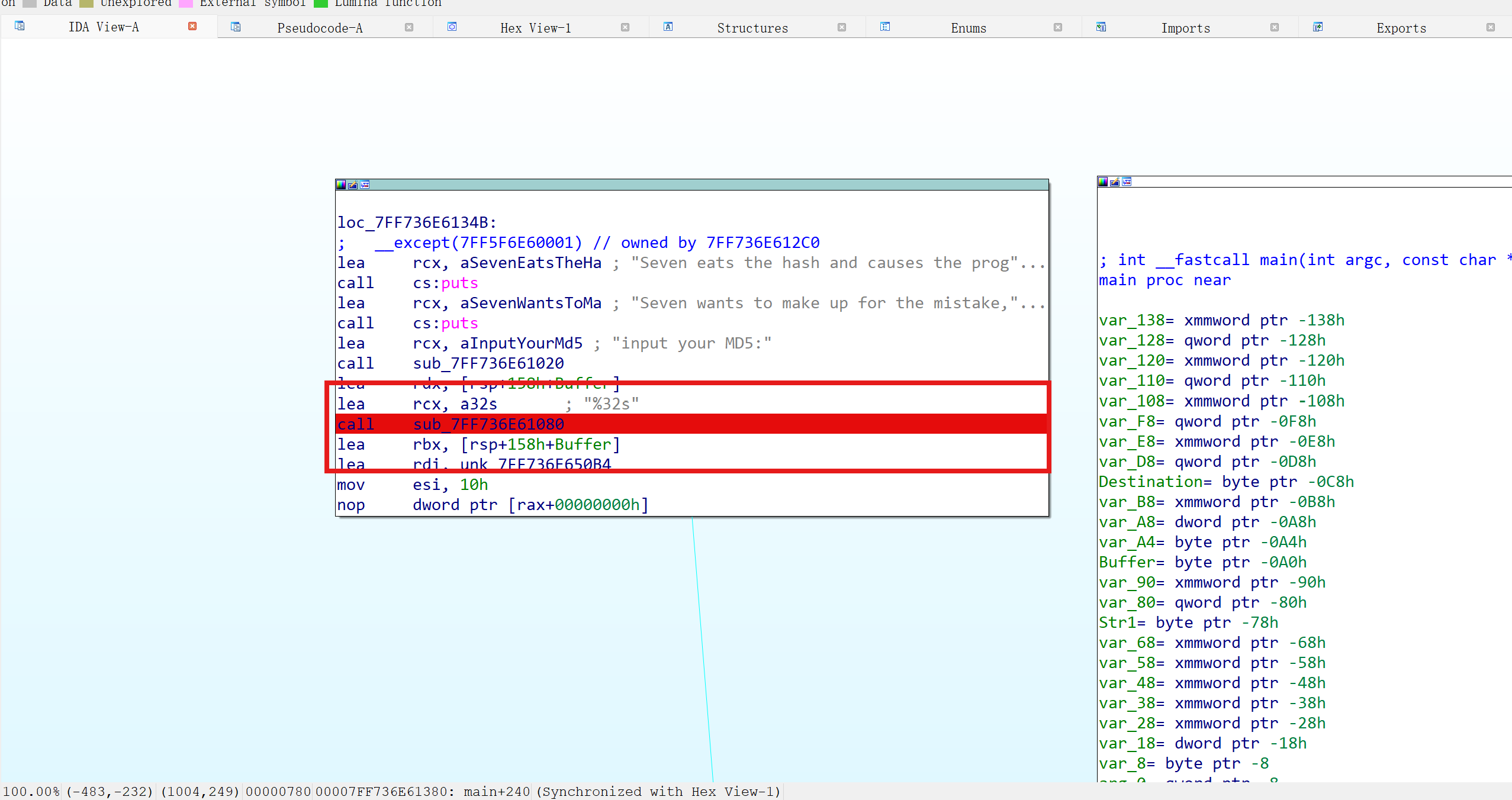Close the Hex View-1 tab
Image resolution: width=1512 pixels, height=800 pixels.
point(625,27)
